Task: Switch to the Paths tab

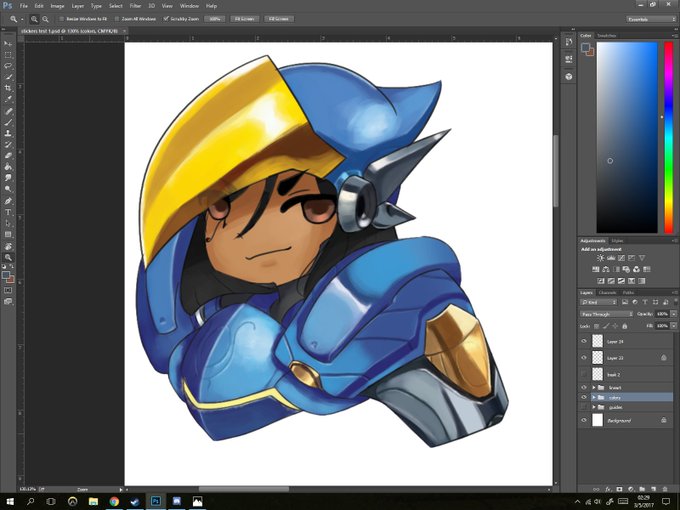Action: coord(628,293)
